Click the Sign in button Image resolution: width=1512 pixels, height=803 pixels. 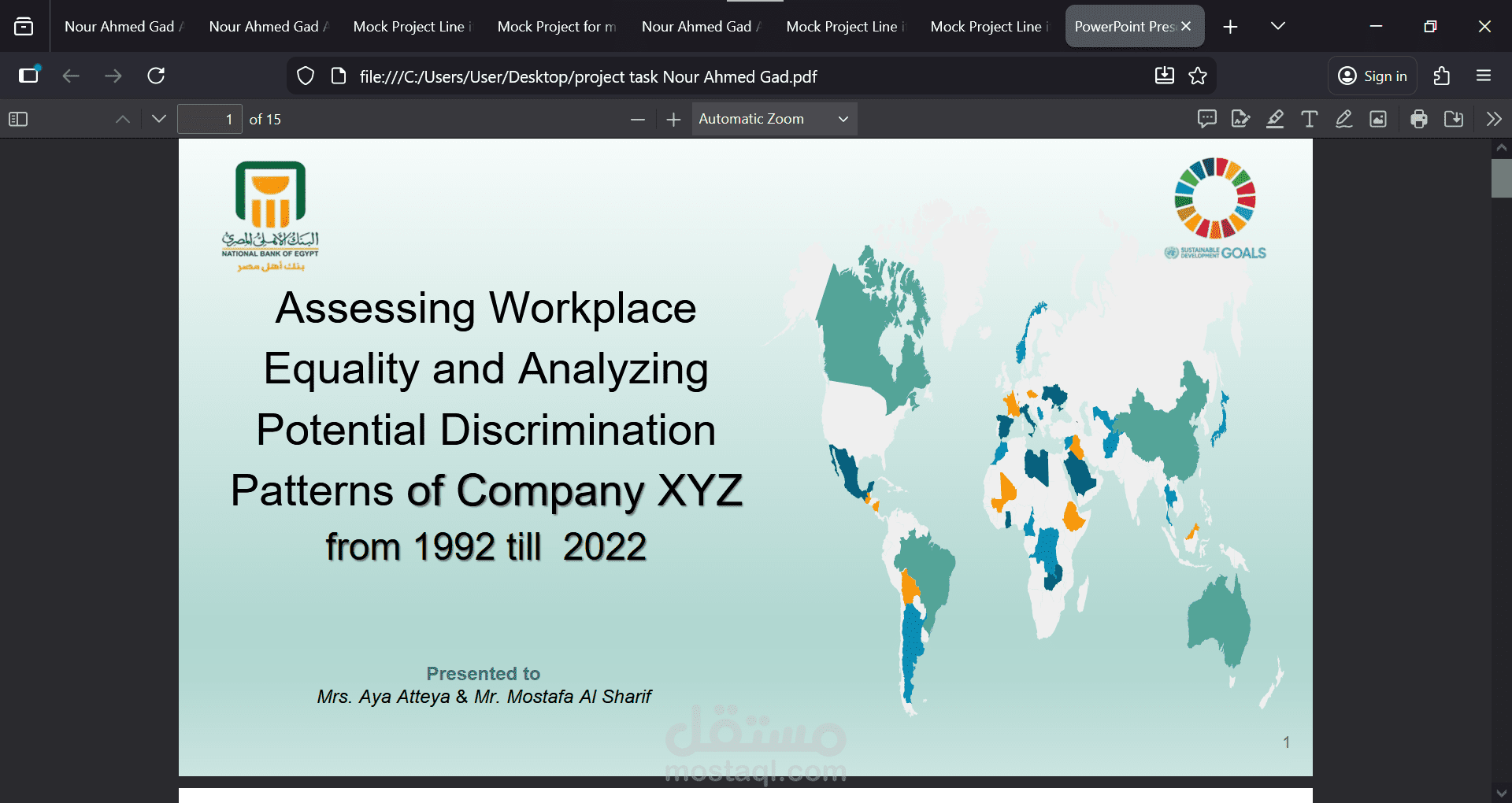pos(1373,76)
